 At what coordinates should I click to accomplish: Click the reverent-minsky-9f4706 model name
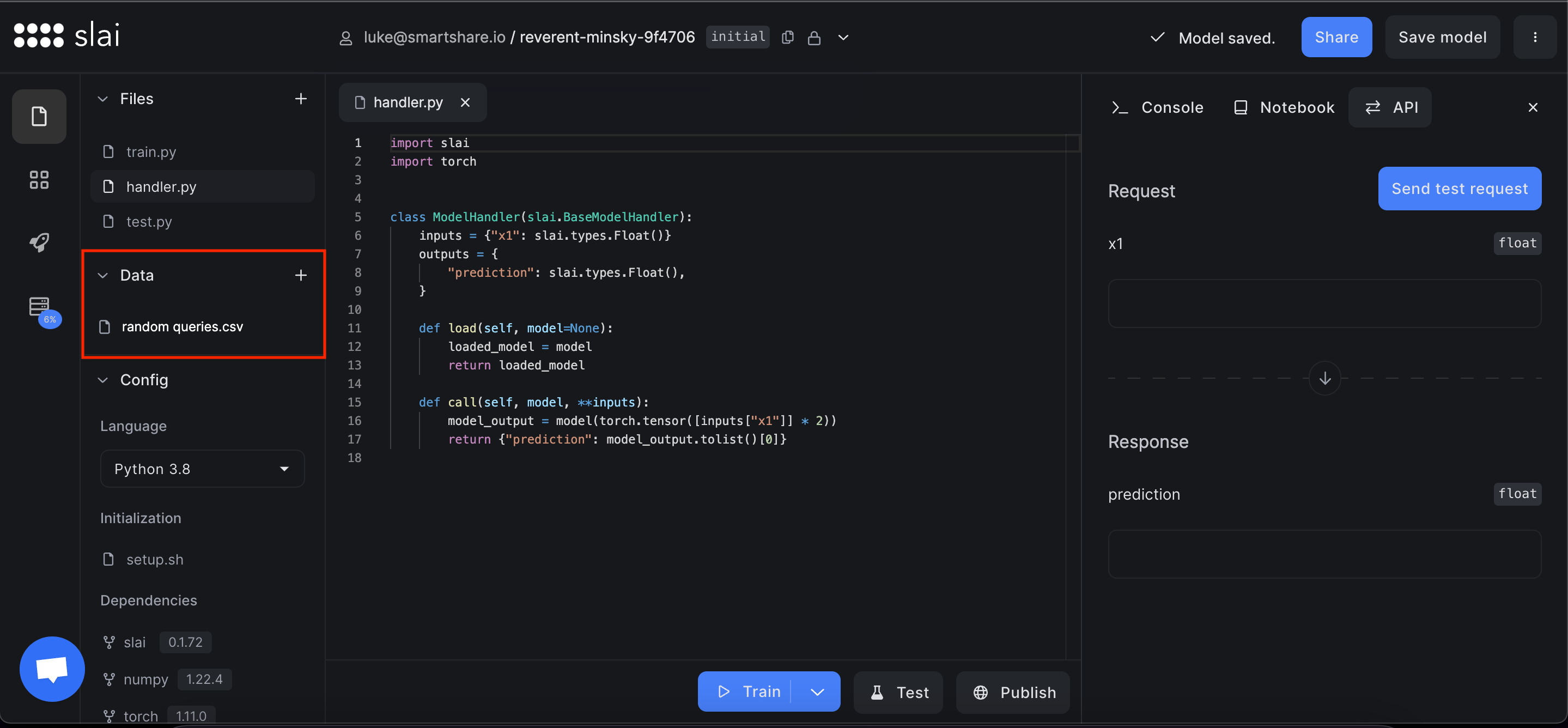607,37
